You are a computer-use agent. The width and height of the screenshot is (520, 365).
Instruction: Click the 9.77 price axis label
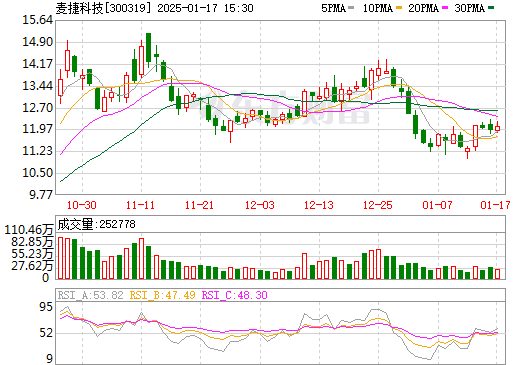point(41,194)
